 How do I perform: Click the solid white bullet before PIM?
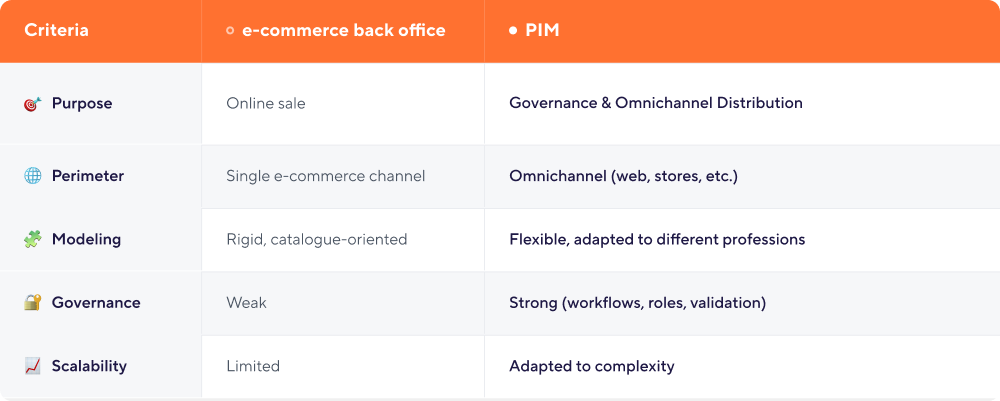click(513, 31)
